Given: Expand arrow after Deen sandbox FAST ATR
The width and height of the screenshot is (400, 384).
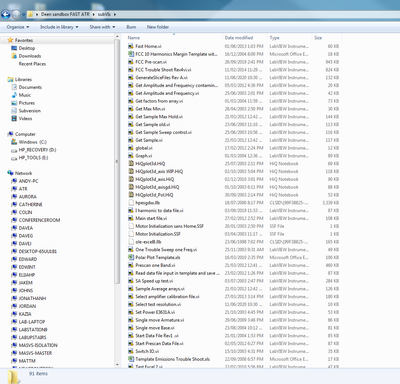Looking at the screenshot, I should (x=94, y=14).
